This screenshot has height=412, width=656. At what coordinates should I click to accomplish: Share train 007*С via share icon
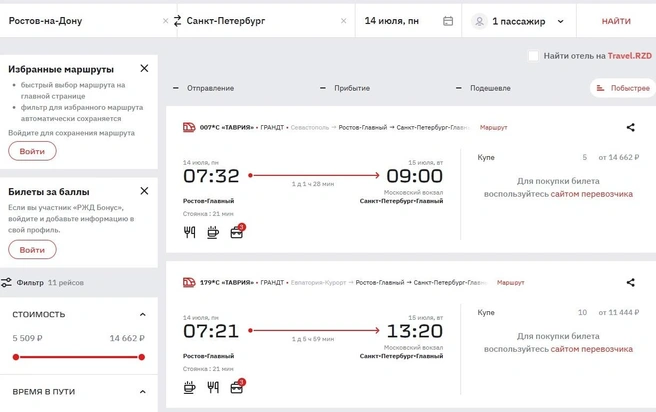tap(630, 127)
